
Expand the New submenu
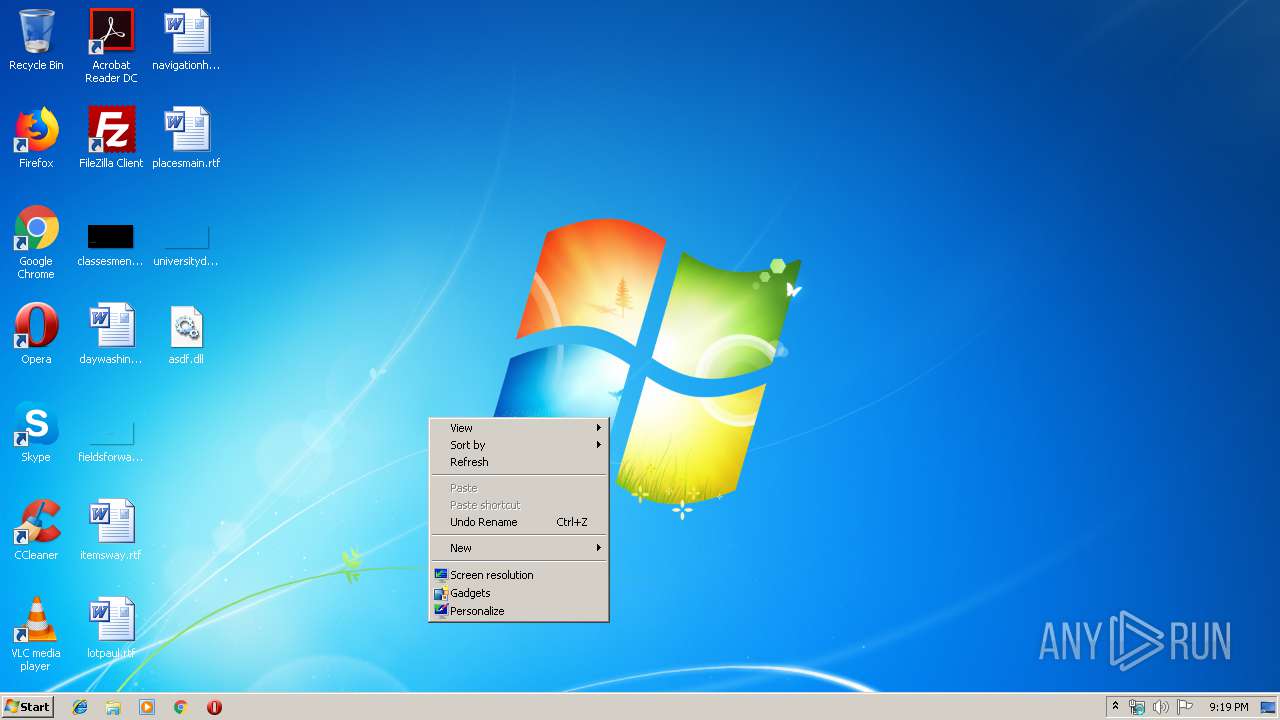pos(519,548)
